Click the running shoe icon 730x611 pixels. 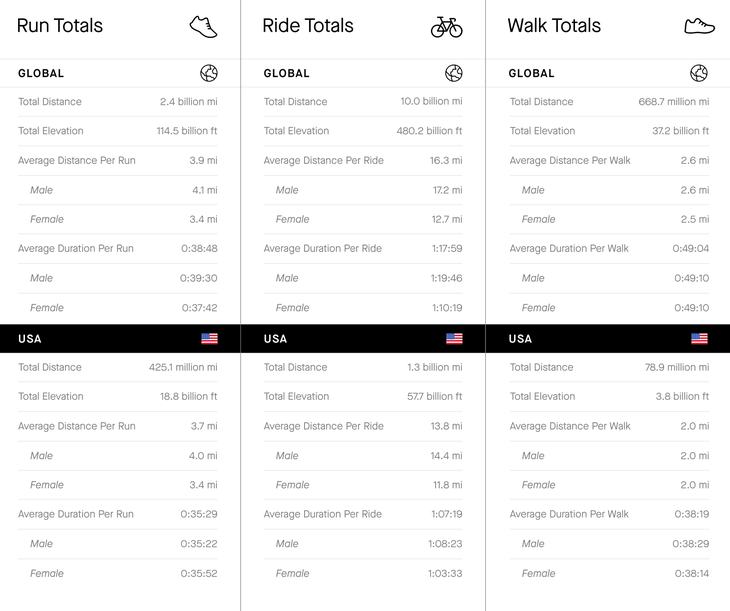tap(204, 26)
